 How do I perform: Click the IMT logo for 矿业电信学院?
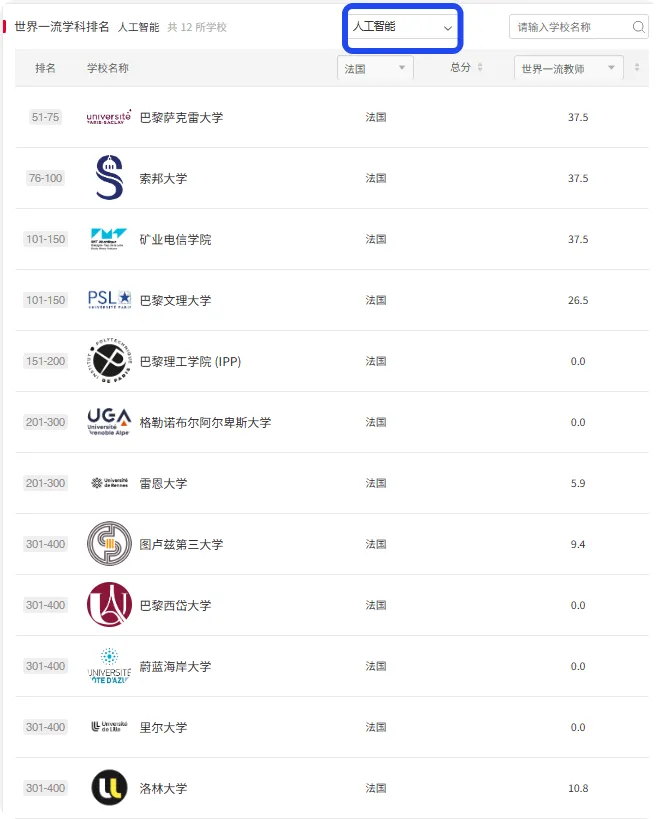coord(109,239)
